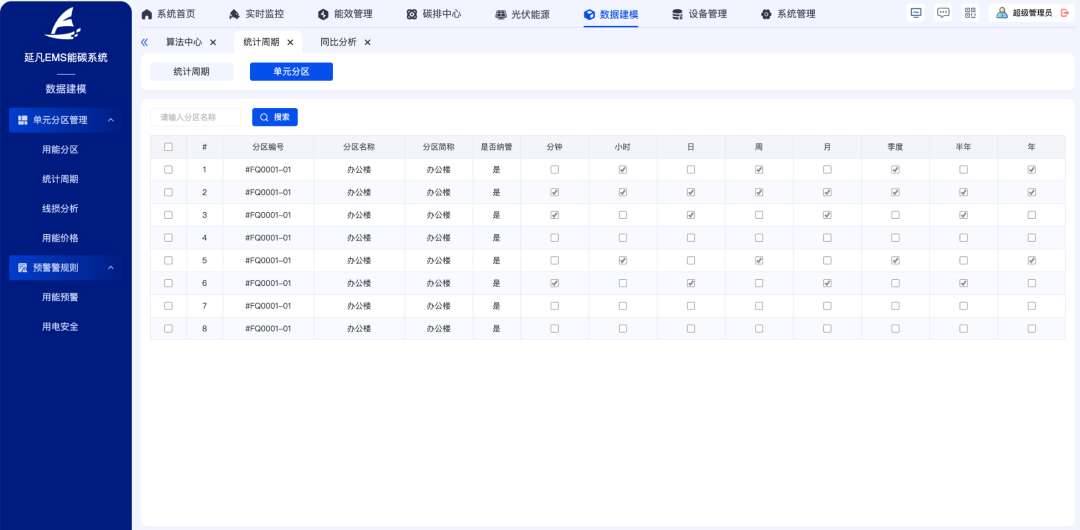Click the 搜索 search button
Viewport: 1080px width, 530px height.
pos(275,117)
